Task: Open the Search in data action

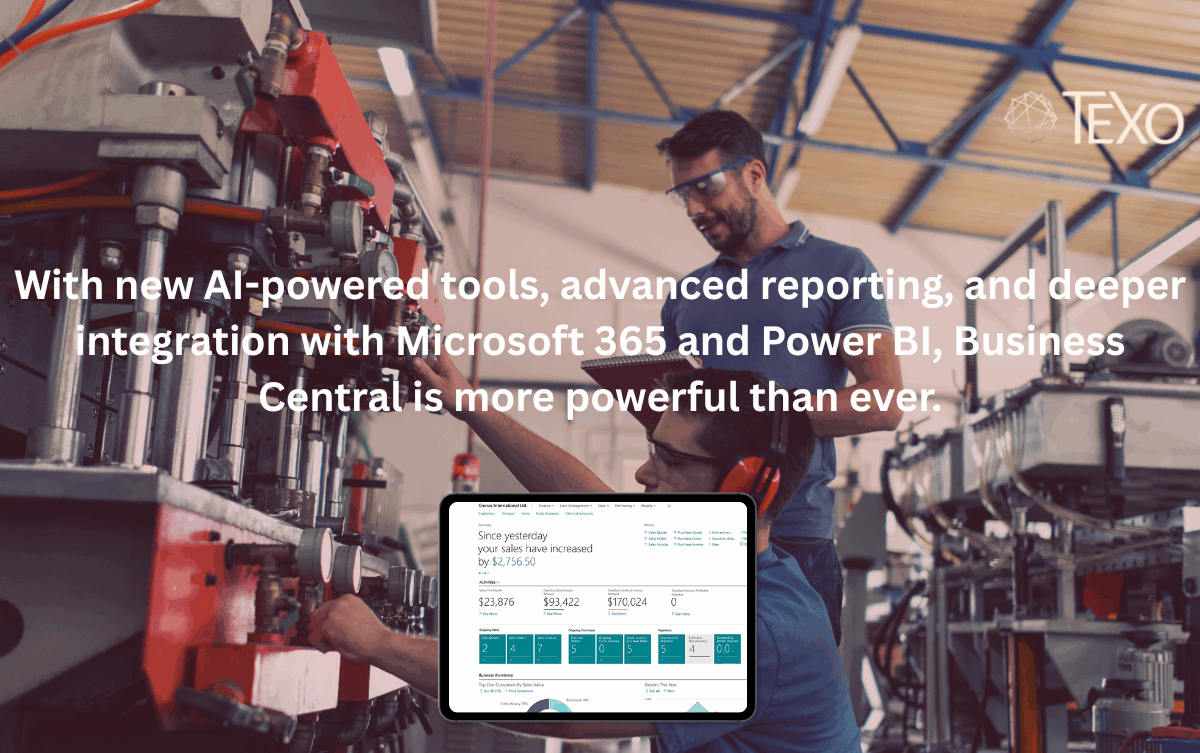Action: 721,539
